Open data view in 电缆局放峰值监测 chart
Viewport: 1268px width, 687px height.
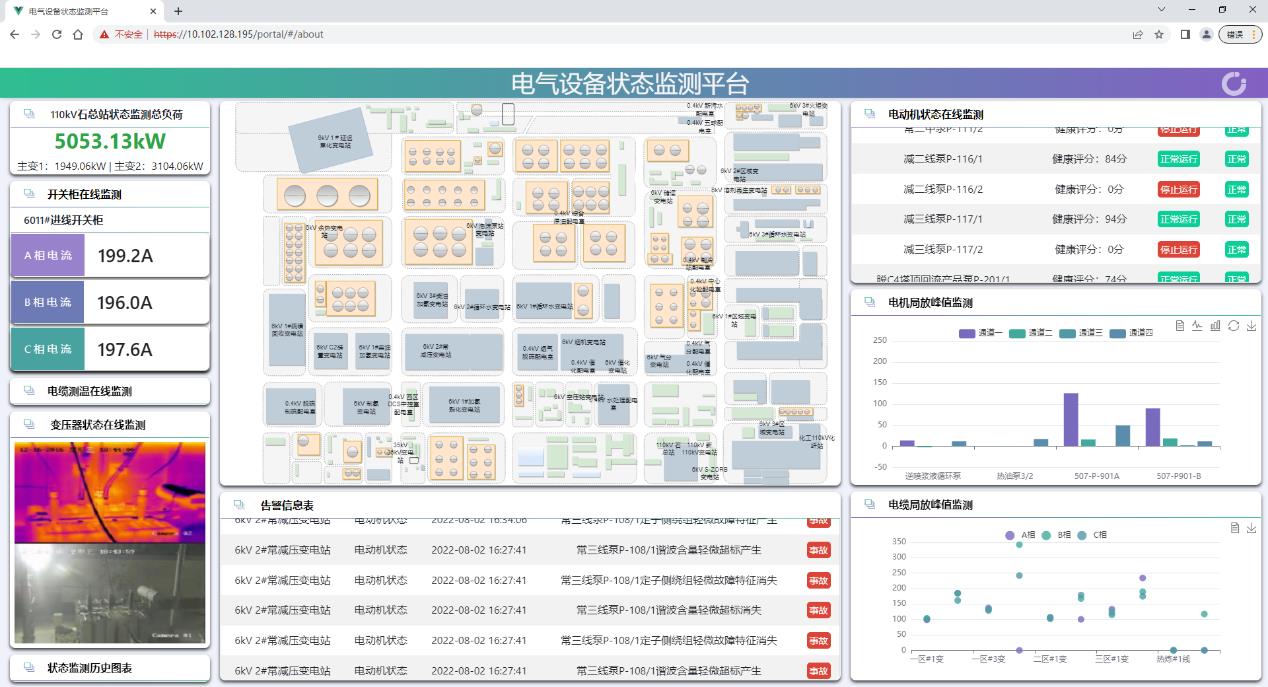click(x=1234, y=528)
